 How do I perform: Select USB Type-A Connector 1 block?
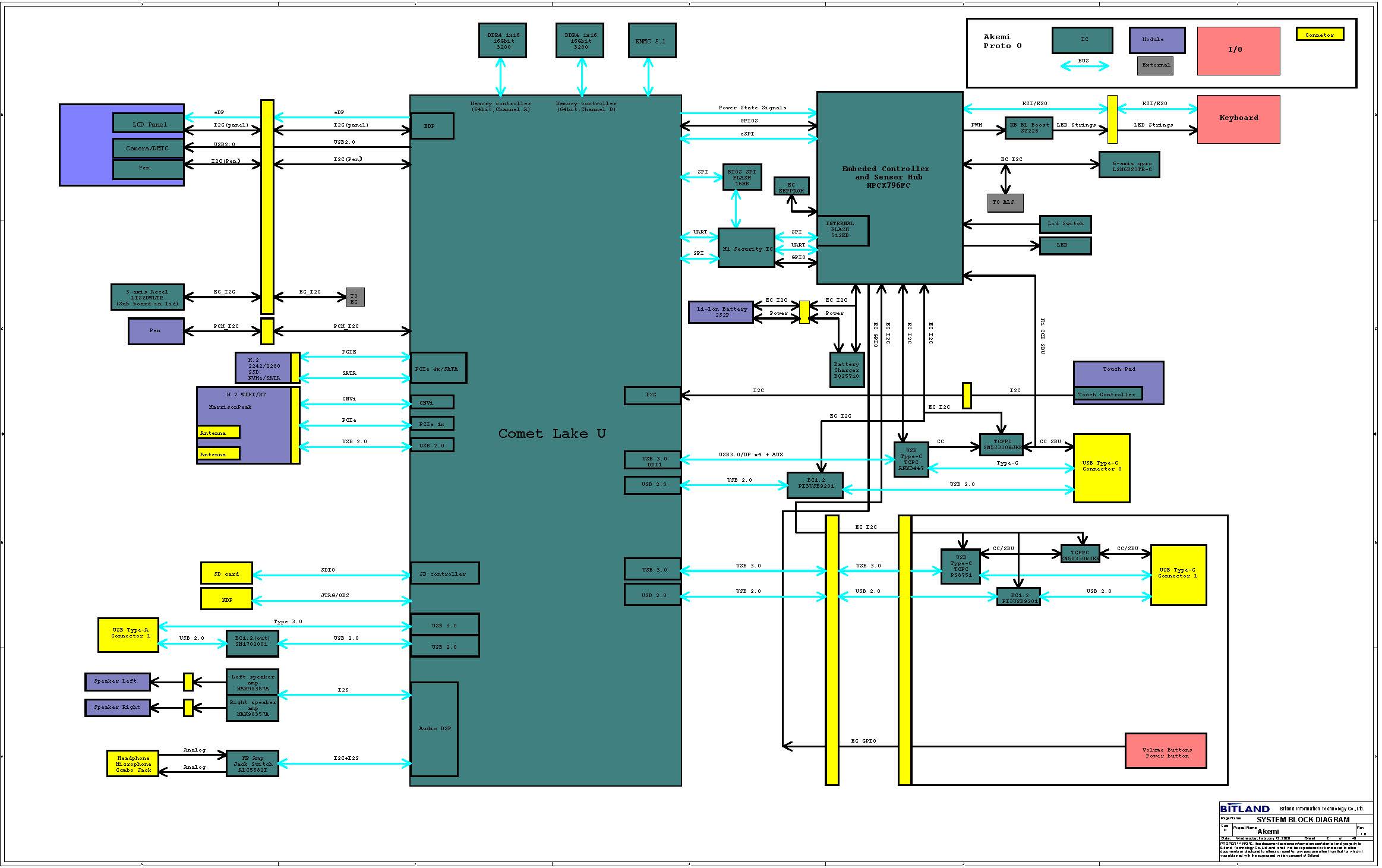pos(128,635)
